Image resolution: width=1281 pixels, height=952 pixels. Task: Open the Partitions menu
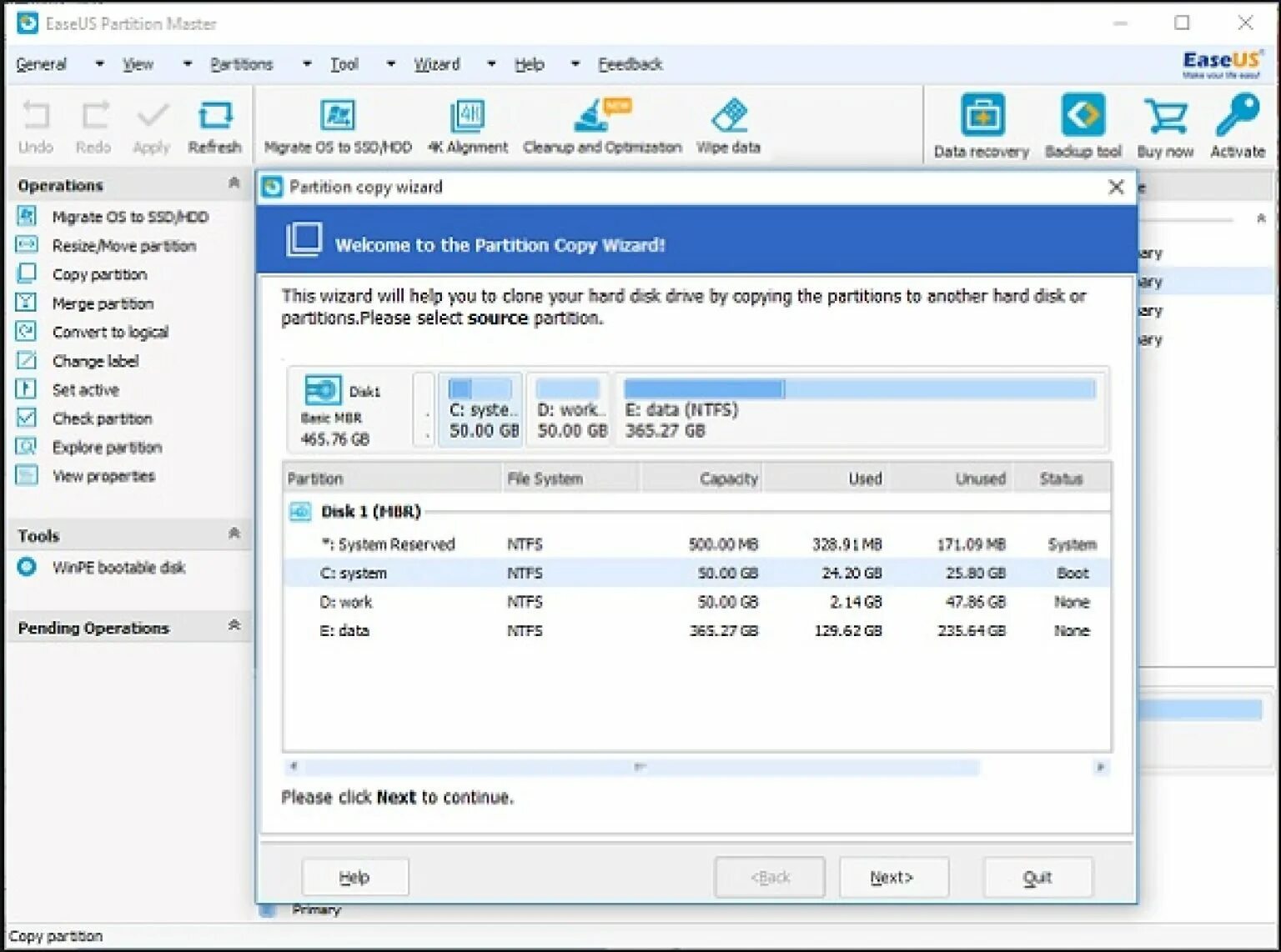click(x=241, y=64)
